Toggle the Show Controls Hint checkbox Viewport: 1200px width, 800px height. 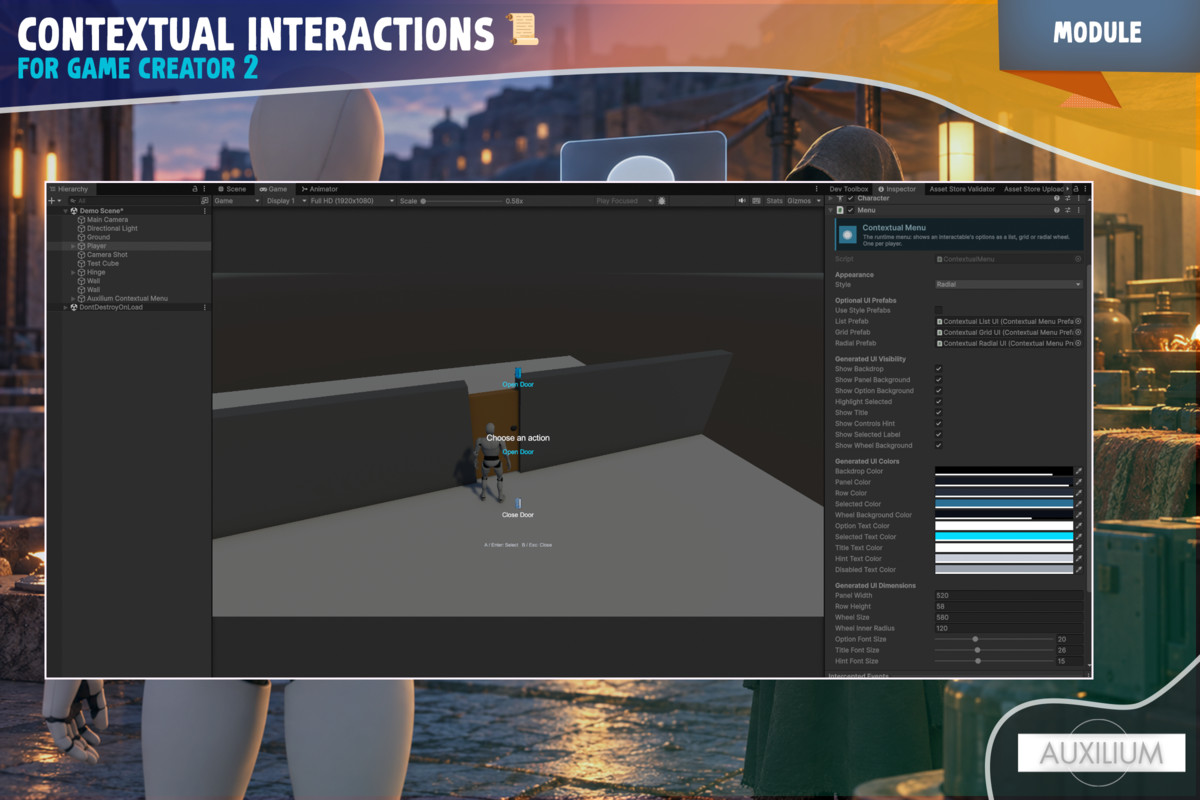(938, 424)
